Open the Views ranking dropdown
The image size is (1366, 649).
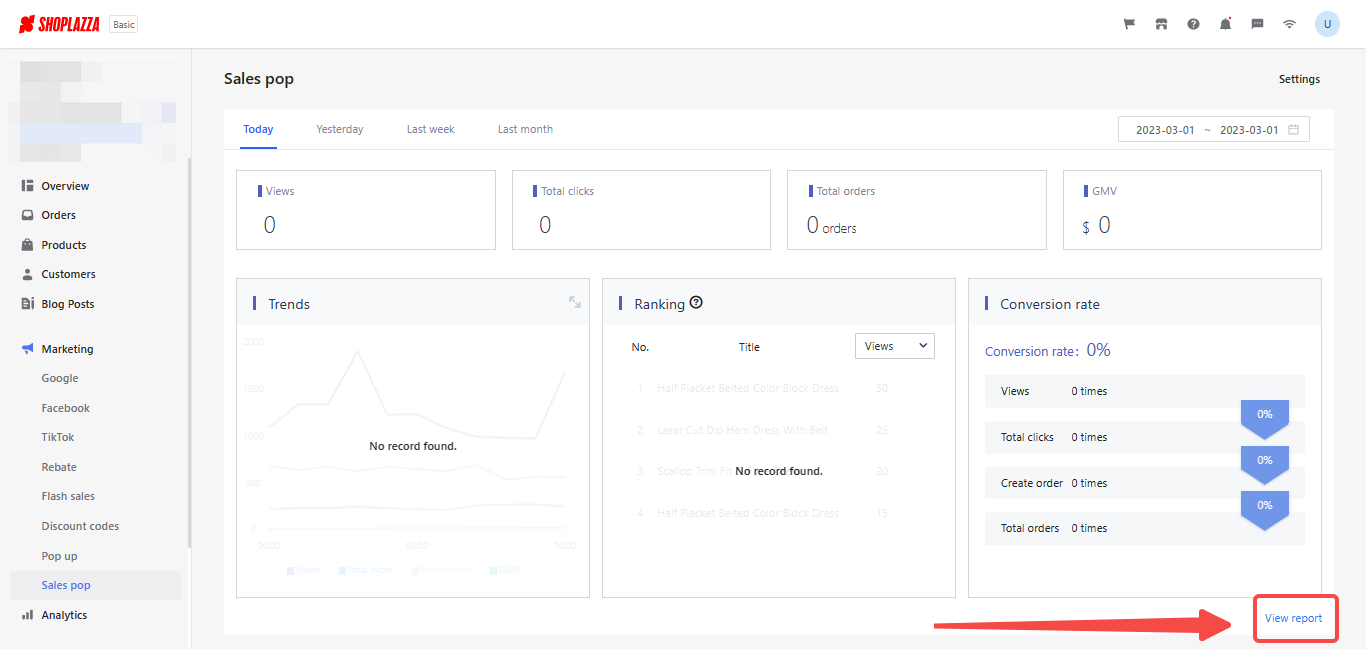coord(895,346)
